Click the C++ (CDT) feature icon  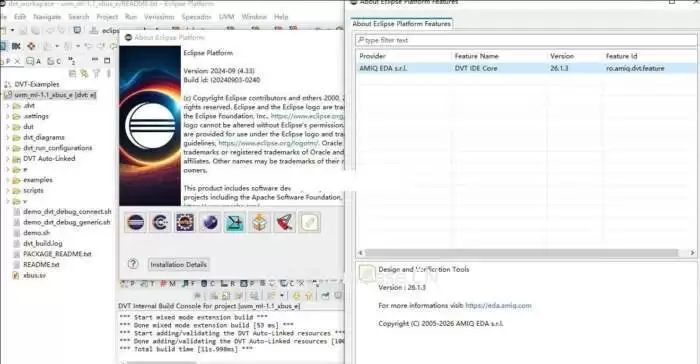tap(160, 222)
